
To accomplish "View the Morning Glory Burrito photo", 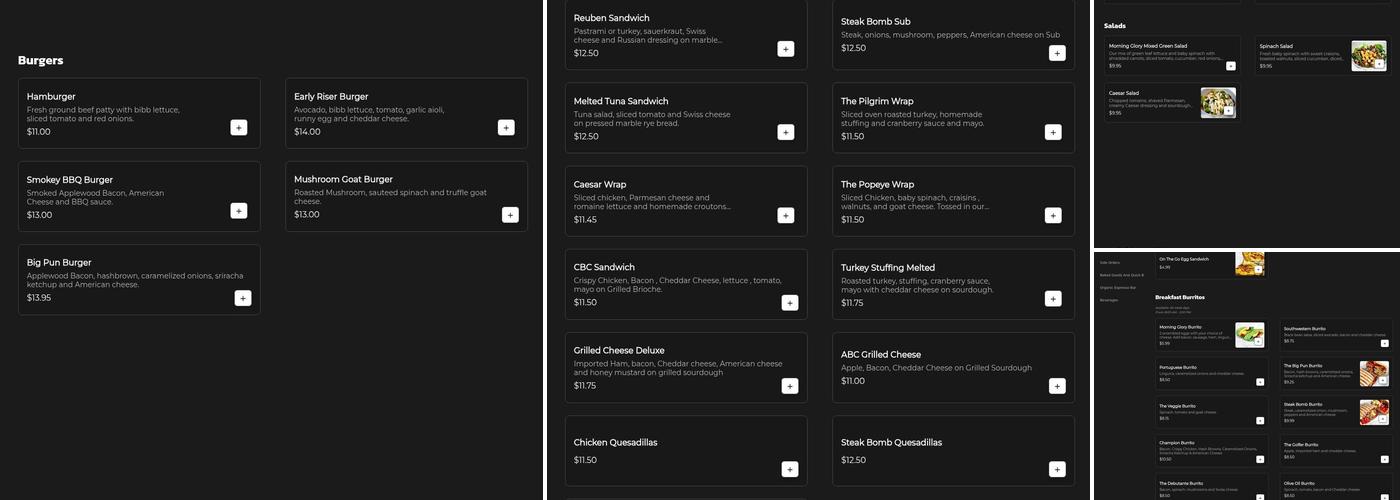I will click(x=1249, y=335).
